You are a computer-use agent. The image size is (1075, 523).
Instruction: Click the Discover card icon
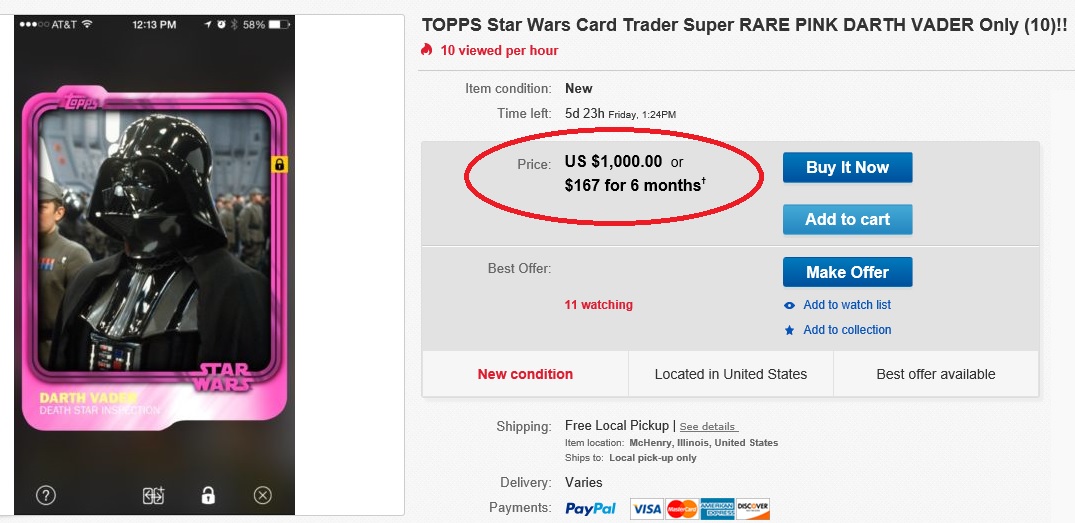pos(752,509)
